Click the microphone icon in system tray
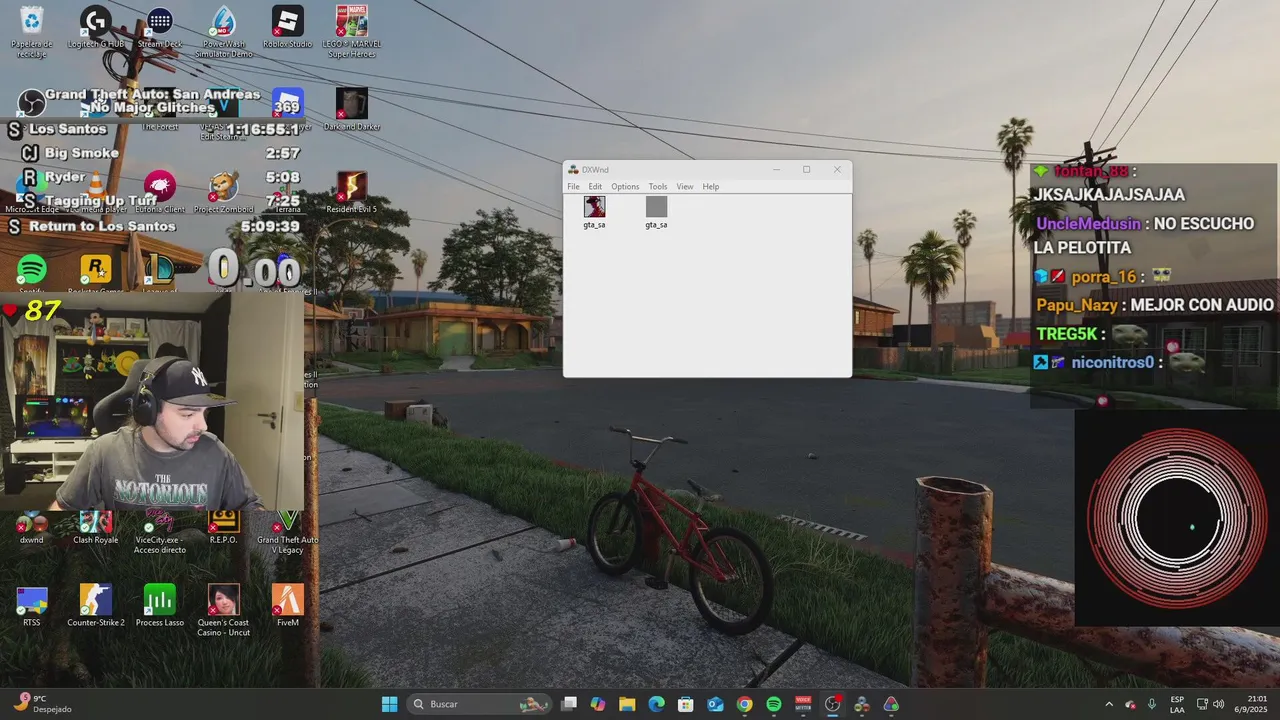 (1153, 704)
